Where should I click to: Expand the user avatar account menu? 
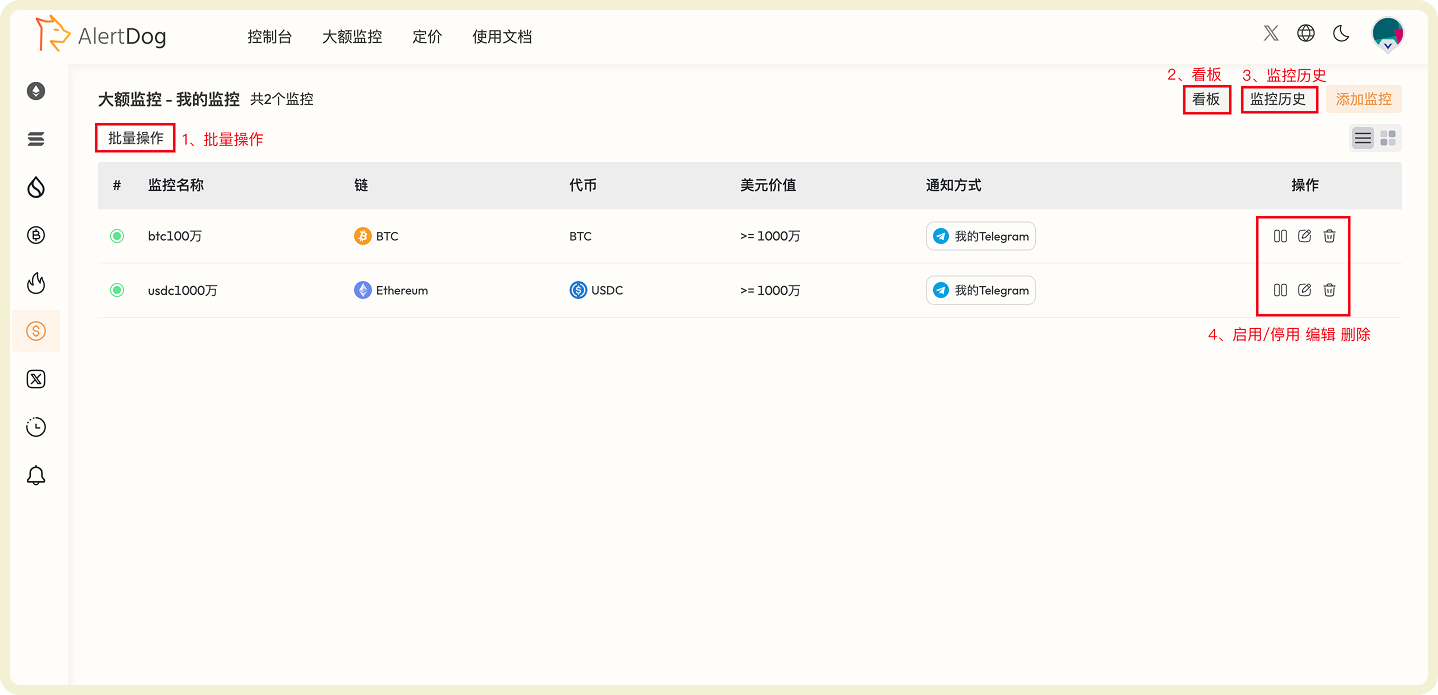tap(1387, 33)
